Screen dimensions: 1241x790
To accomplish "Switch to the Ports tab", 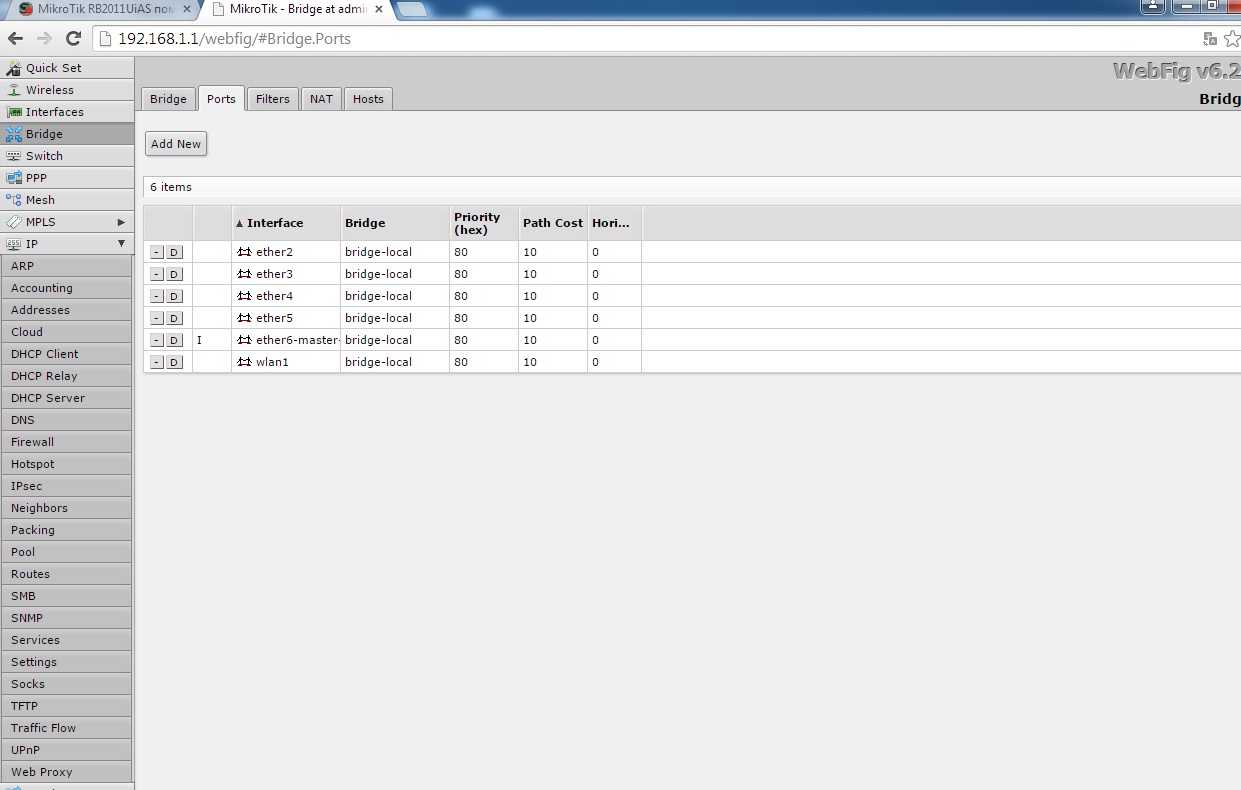I will [x=221, y=99].
